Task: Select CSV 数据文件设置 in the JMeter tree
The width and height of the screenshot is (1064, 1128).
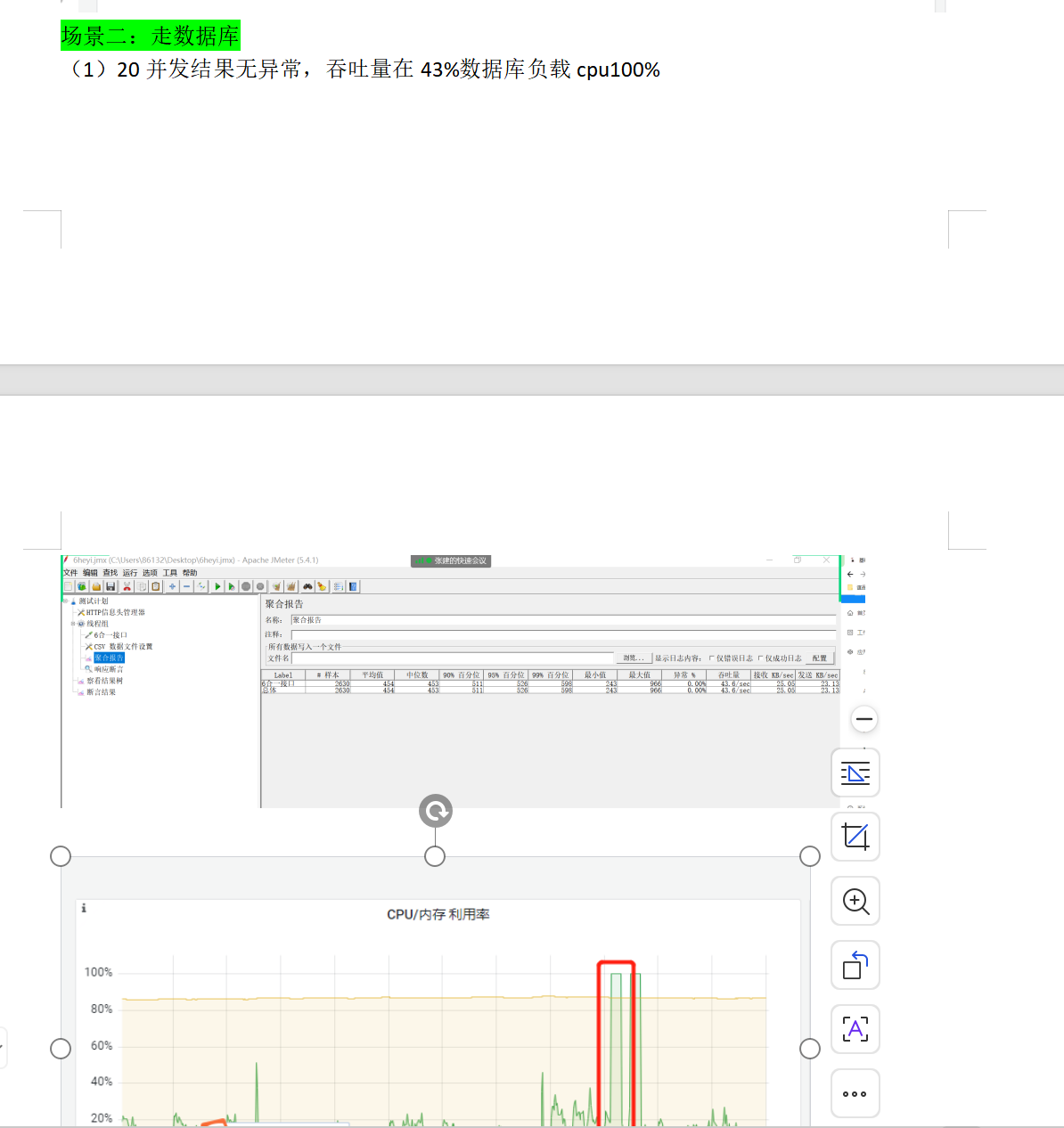Action: tap(123, 646)
